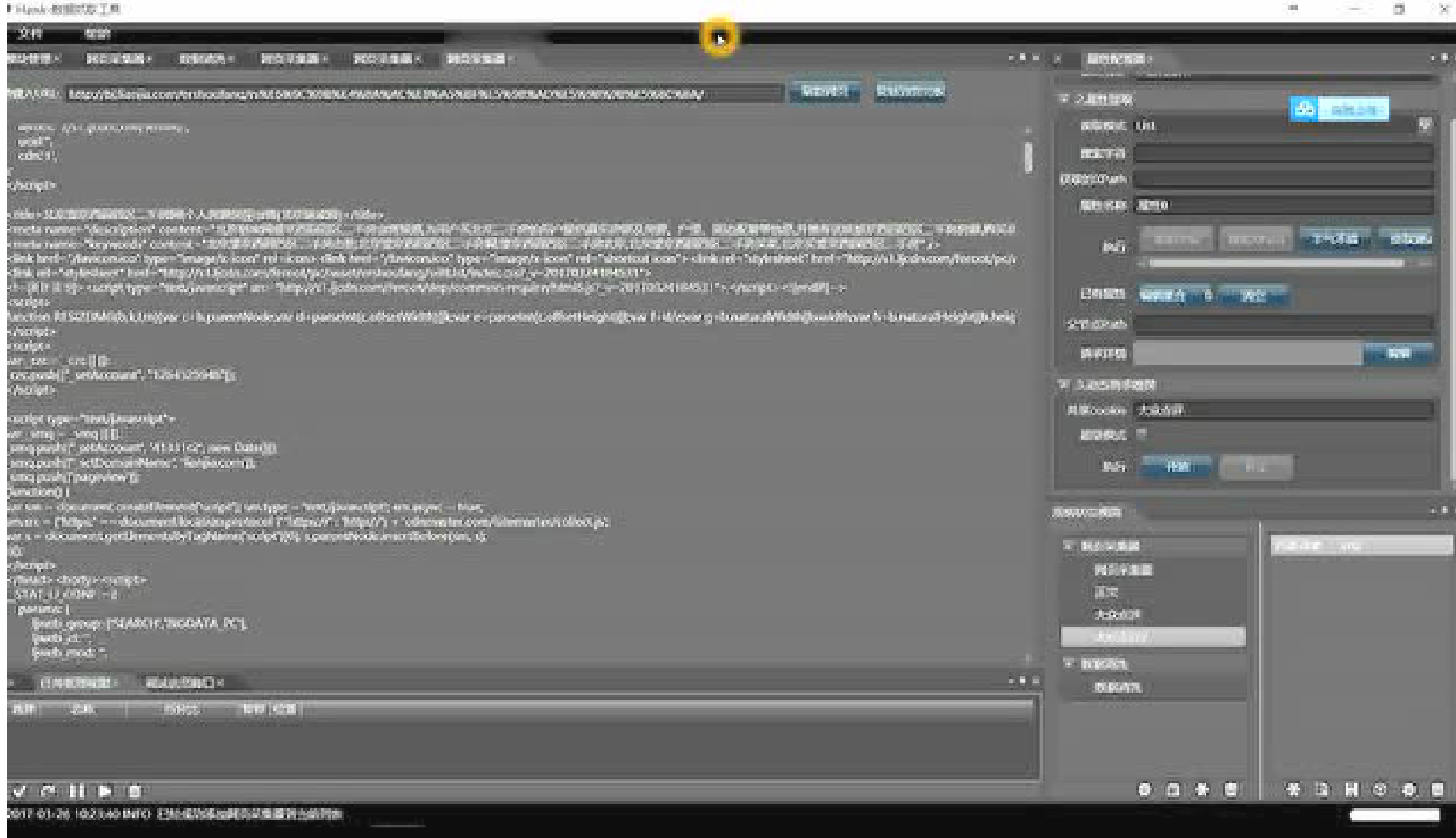Select the data view tab beside 调试输出窗口
Screen dimensions: 1456x838
[77, 682]
